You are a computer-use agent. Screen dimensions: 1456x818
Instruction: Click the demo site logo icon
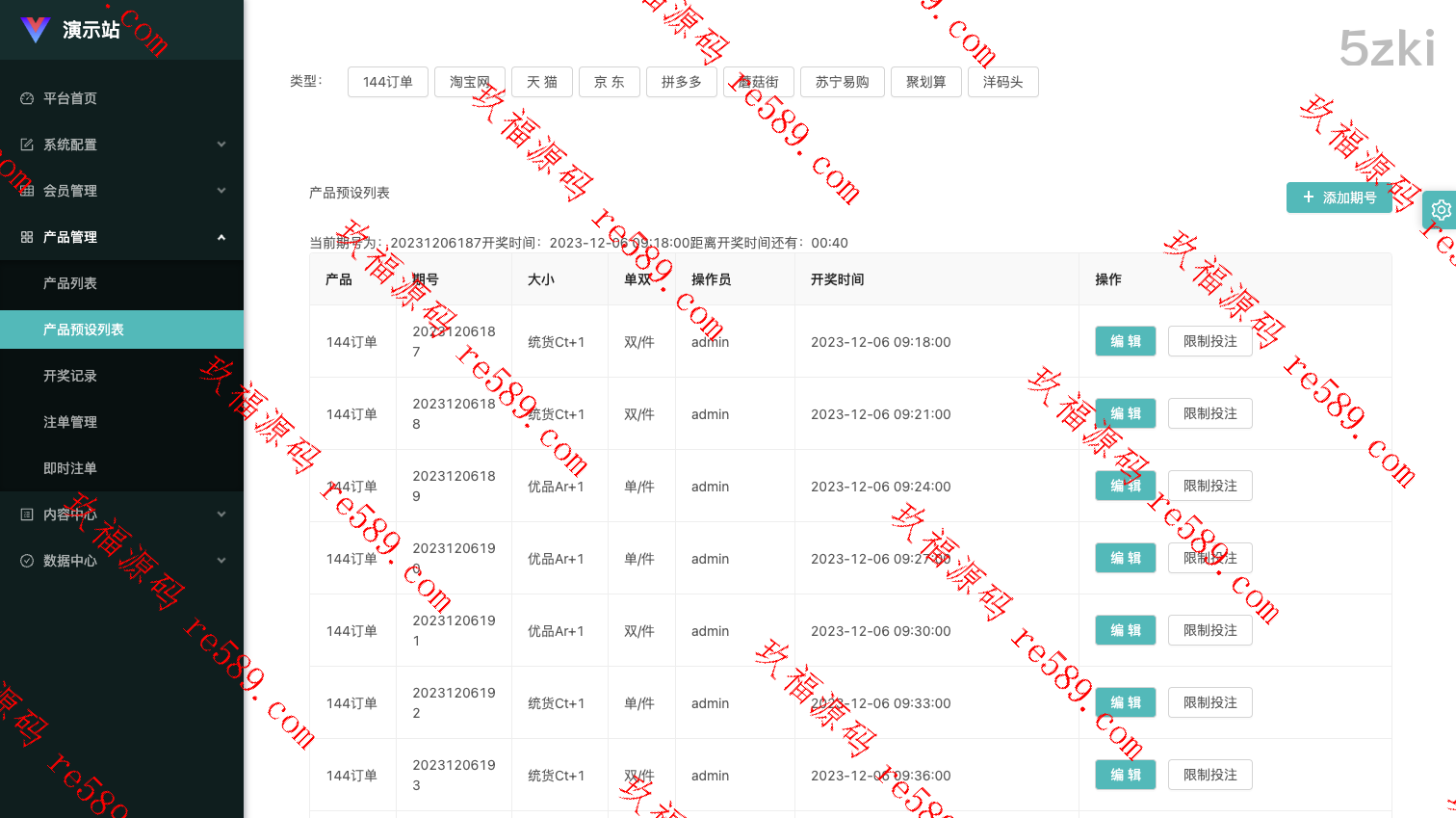click(x=36, y=30)
